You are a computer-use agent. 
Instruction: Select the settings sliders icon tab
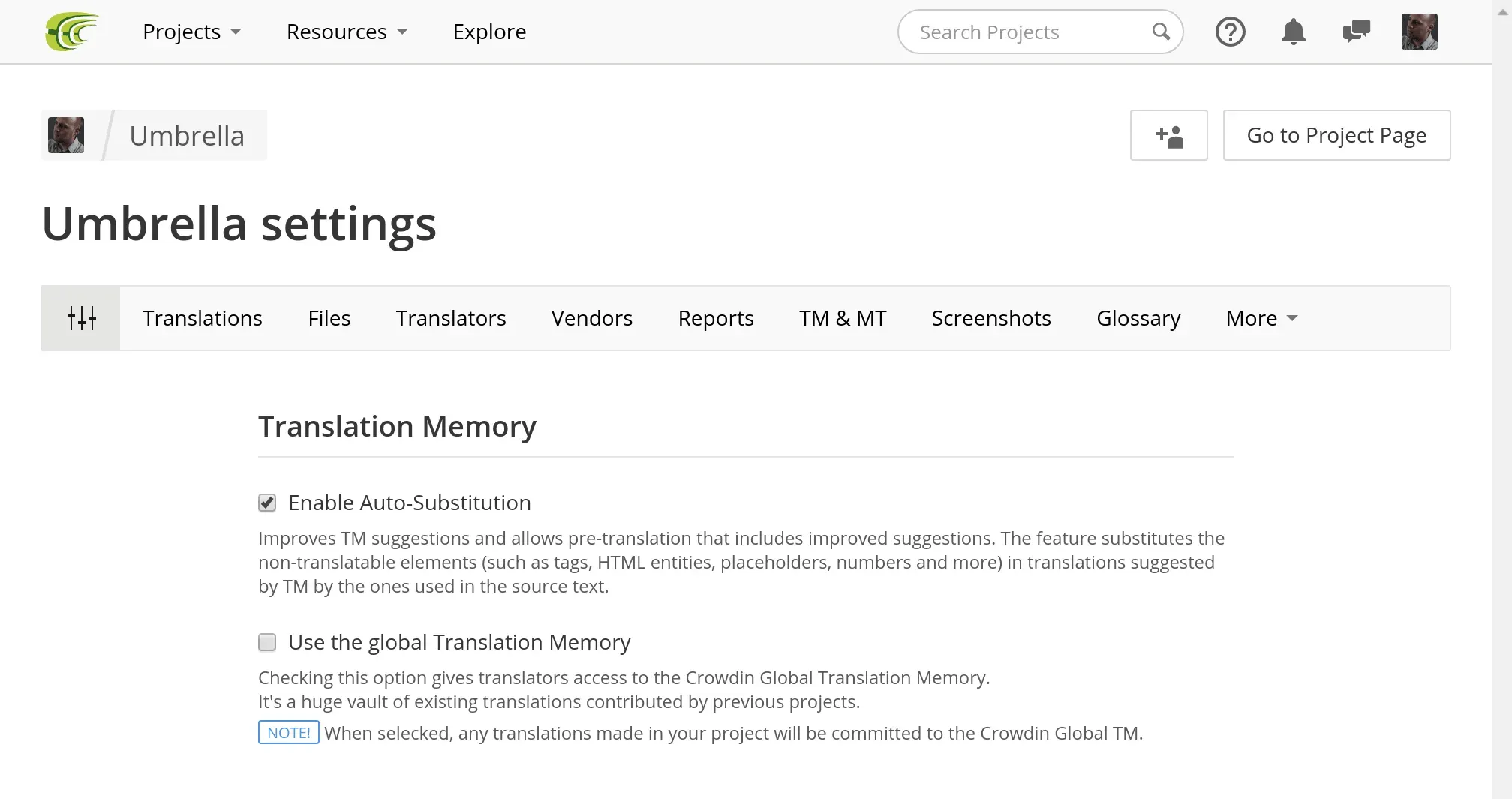(81, 318)
